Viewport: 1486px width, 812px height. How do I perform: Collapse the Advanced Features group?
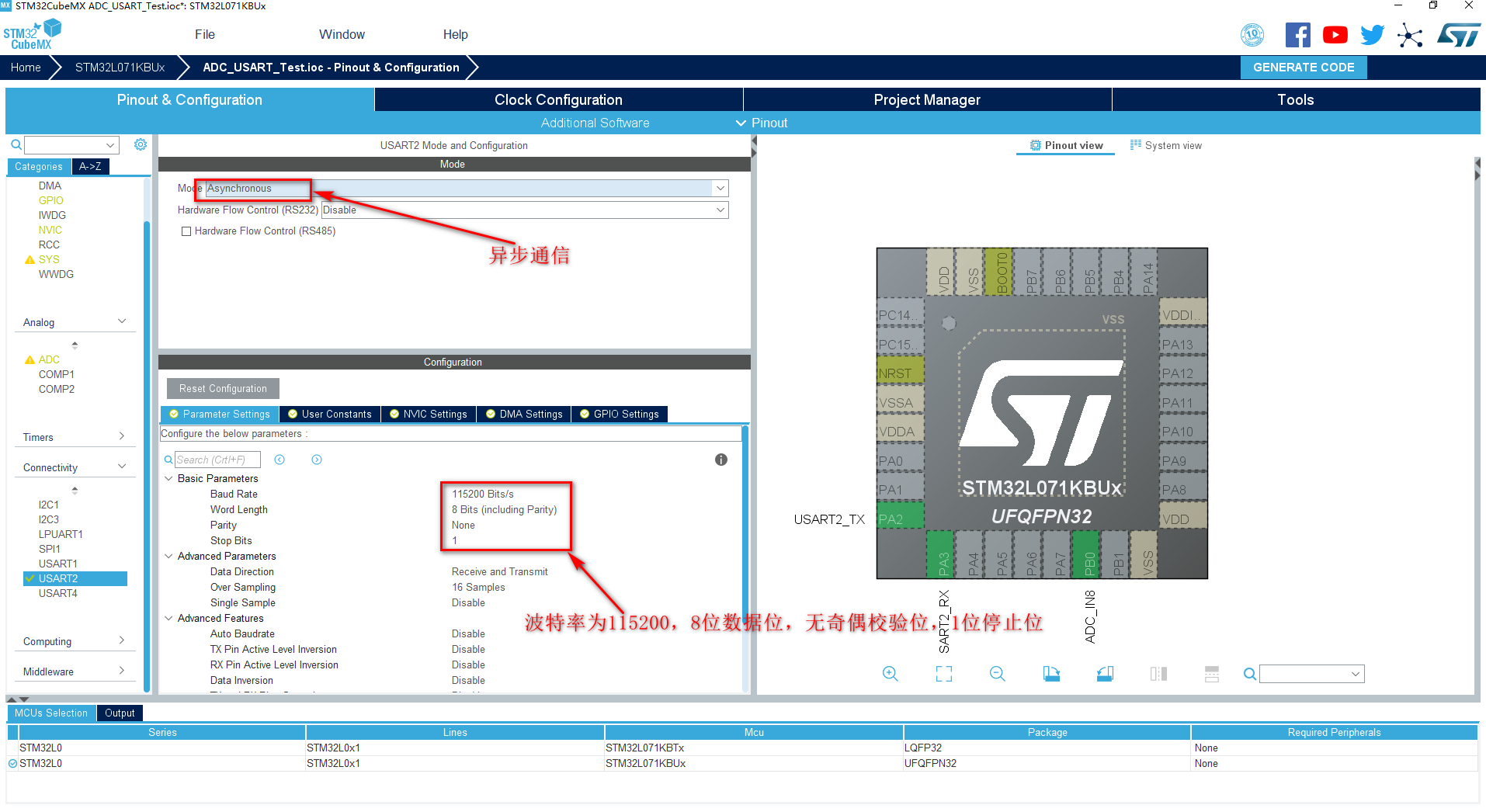(x=168, y=618)
